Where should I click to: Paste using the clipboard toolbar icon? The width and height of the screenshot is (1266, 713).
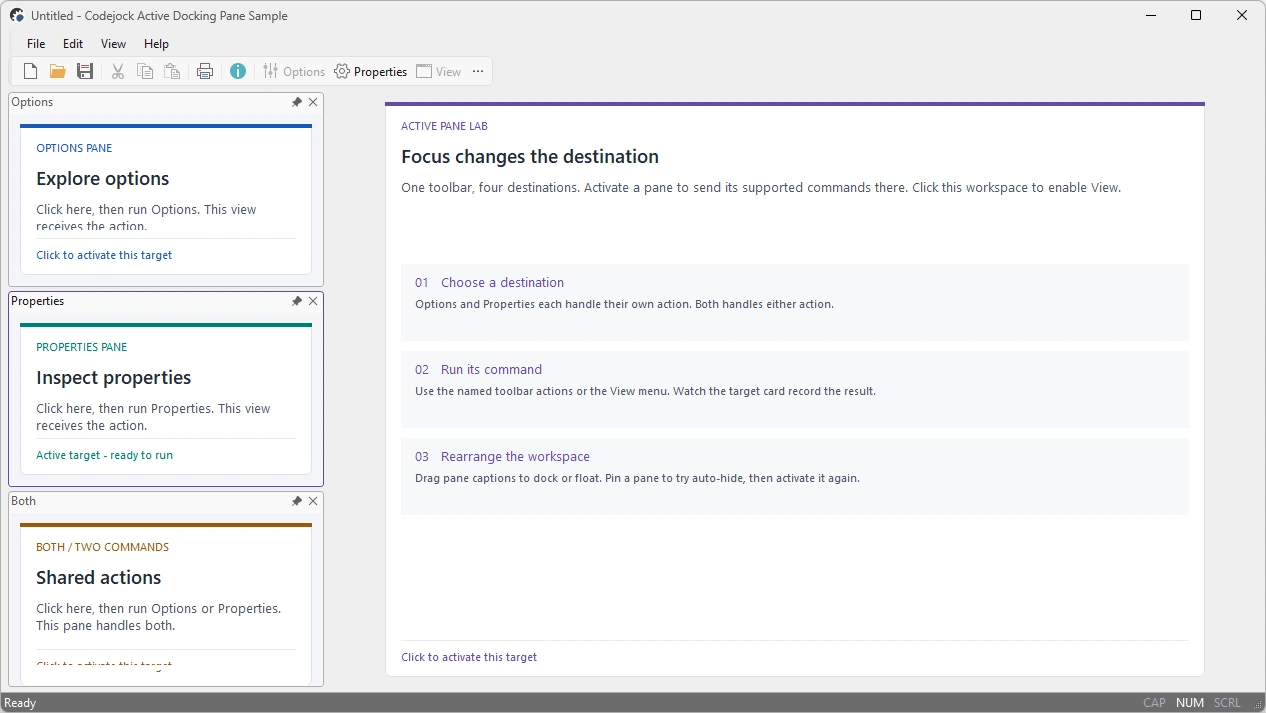click(172, 71)
